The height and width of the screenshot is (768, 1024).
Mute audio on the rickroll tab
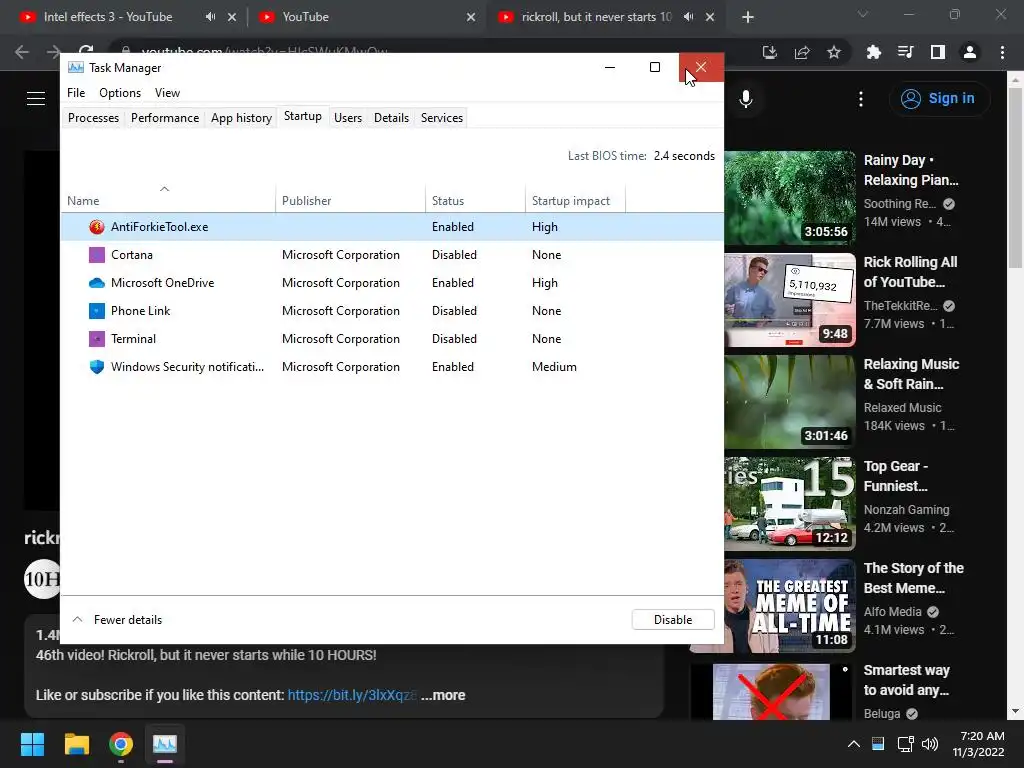pyautogui.click(x=688, y=17)
